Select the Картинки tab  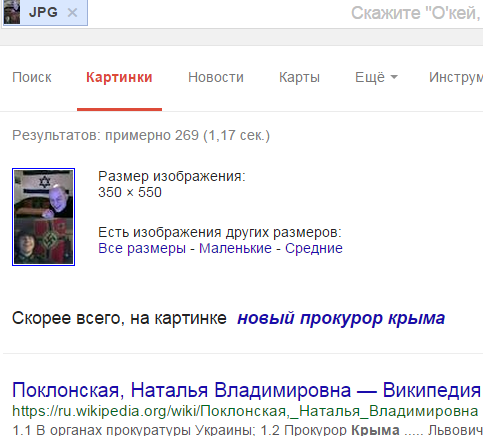(x=119, y=77)
